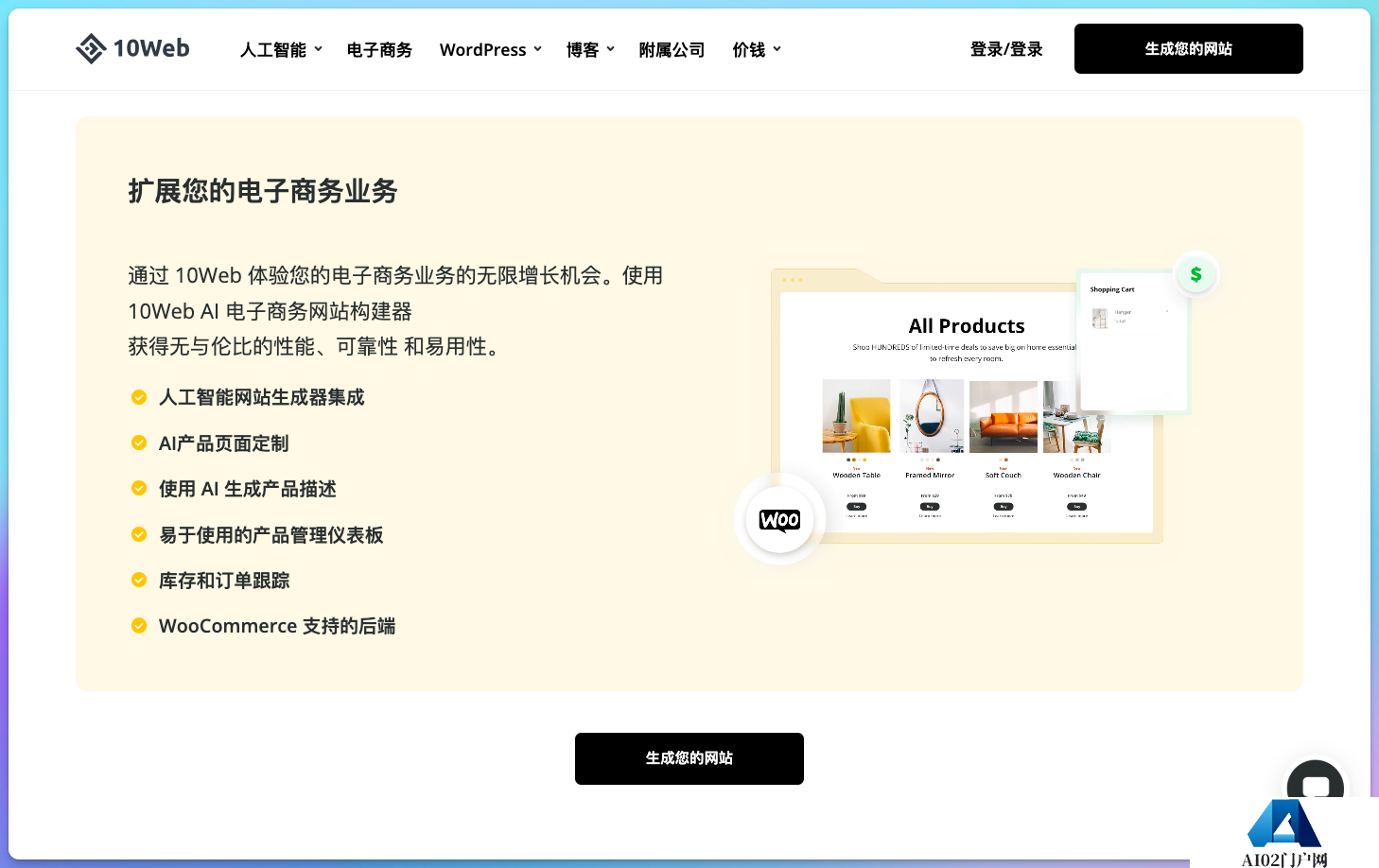Screen dimensions: 1379x868
Task: Click checkmark beside WooCommerce 支持的后端
Action: point(139,625)
